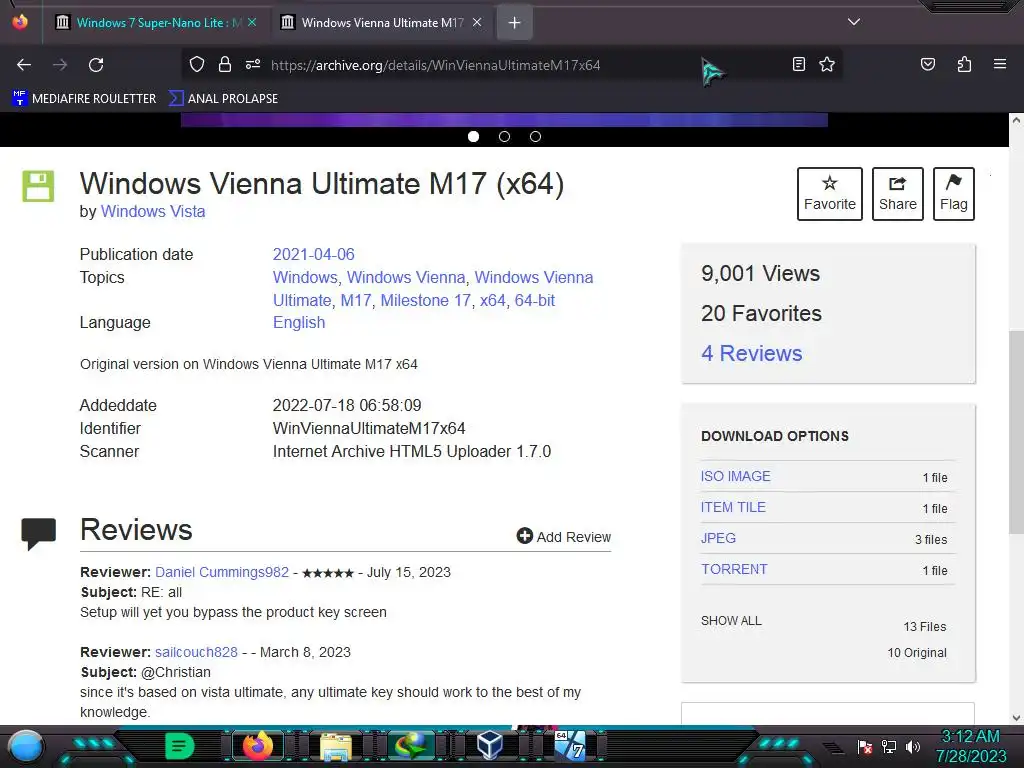Go back with the browser back arrow
Screen dimensions: 1024x768
[x=24, y=65]
